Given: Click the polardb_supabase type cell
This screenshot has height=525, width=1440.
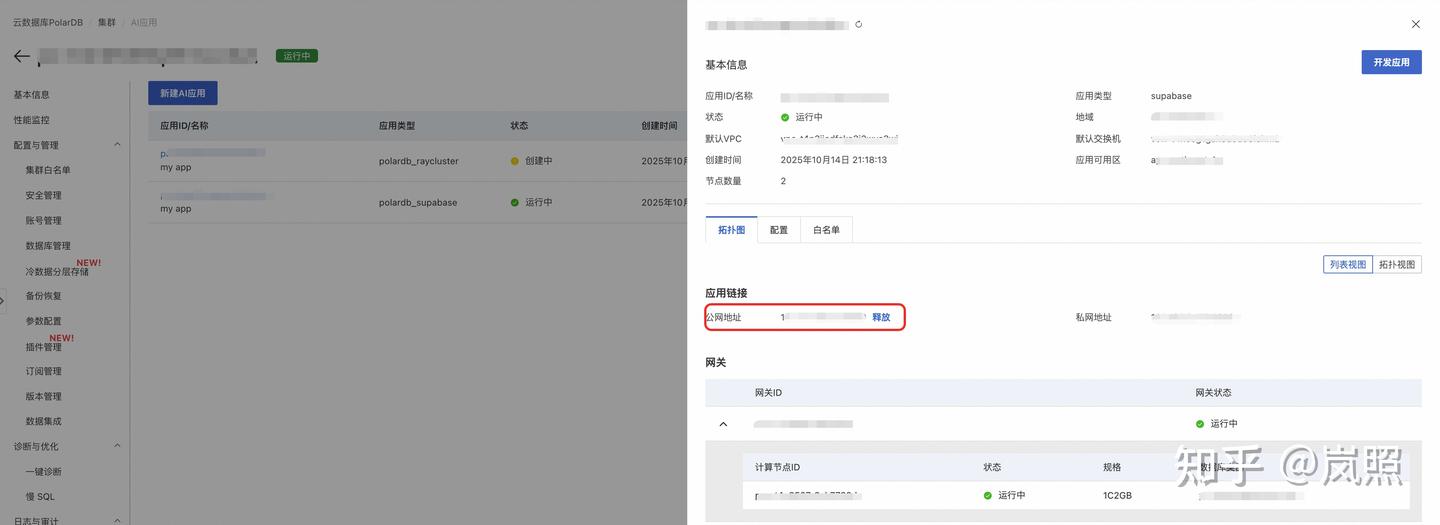Looking at the screenshot, I should (418, 202).
